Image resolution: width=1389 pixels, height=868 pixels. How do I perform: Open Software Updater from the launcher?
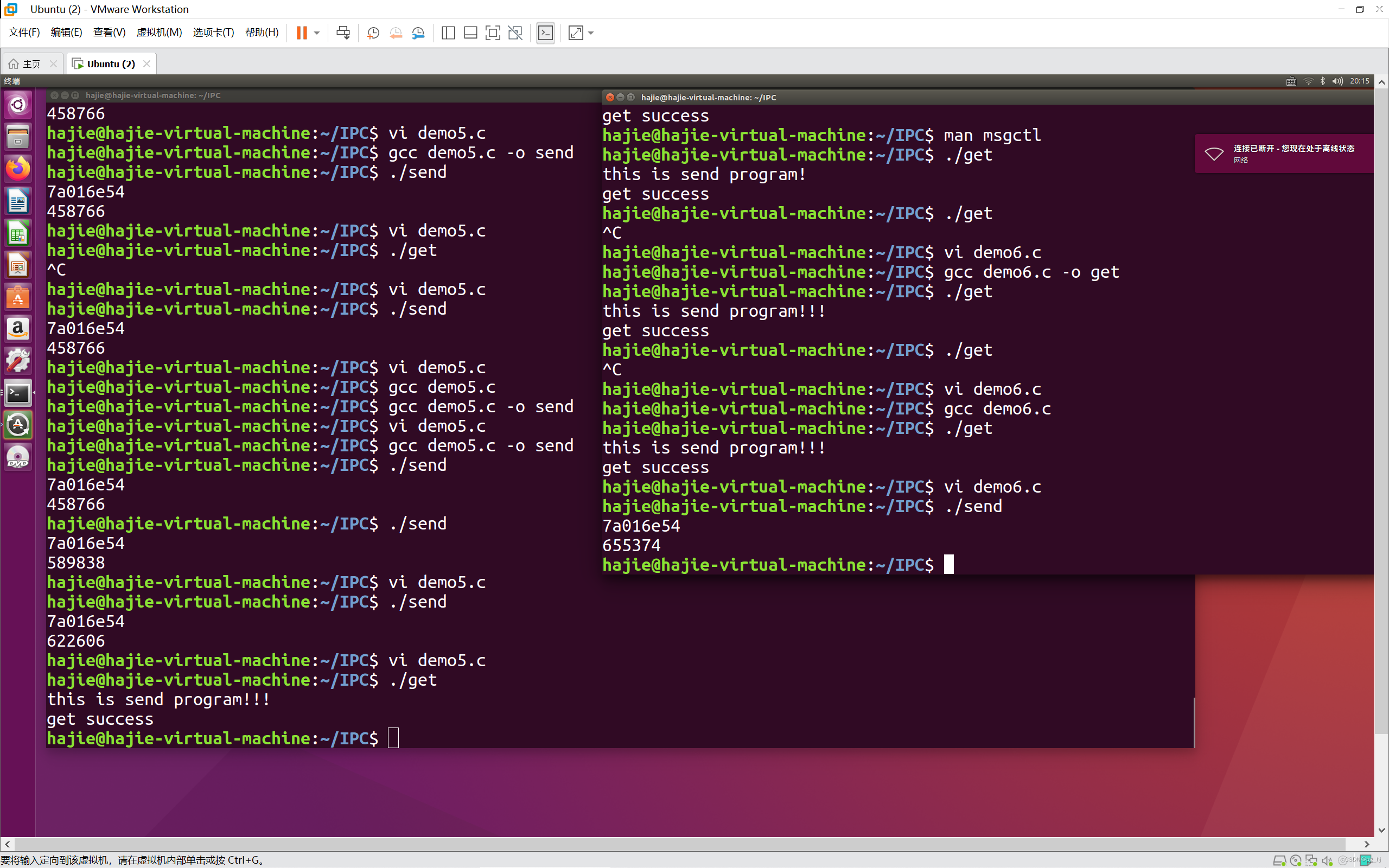point(18,425)
